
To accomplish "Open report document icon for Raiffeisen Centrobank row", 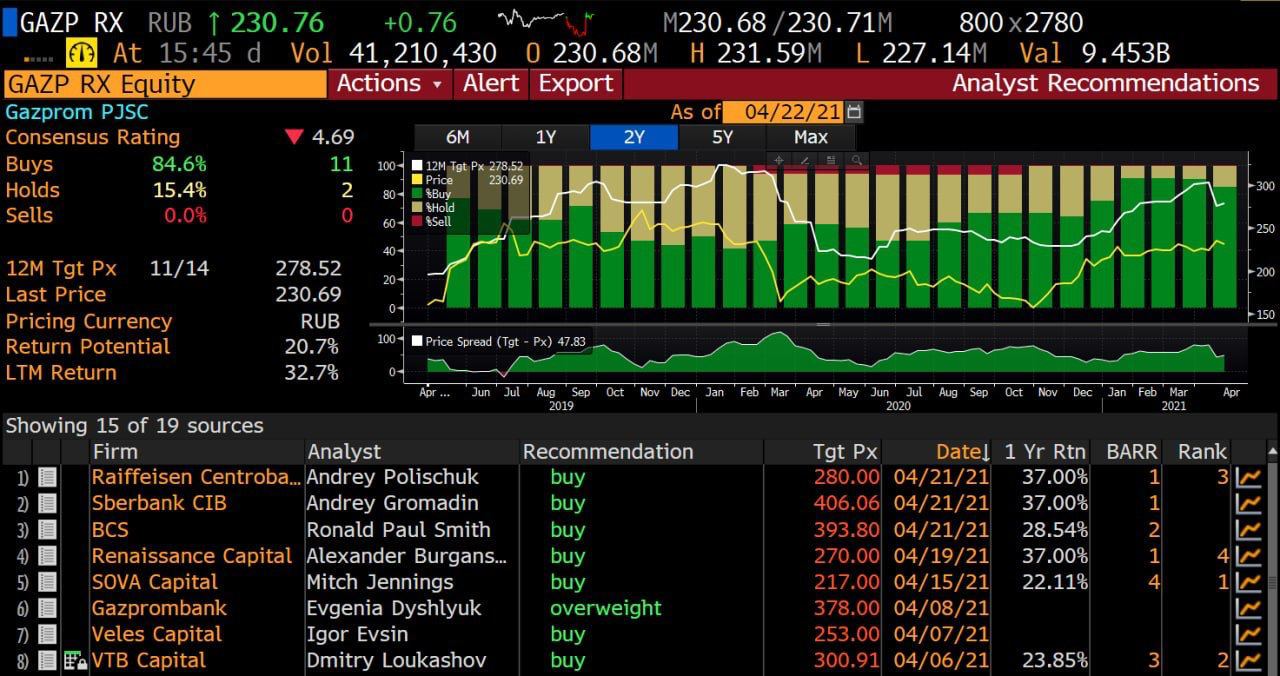I will pyautogui.click(x=47, y=478).
